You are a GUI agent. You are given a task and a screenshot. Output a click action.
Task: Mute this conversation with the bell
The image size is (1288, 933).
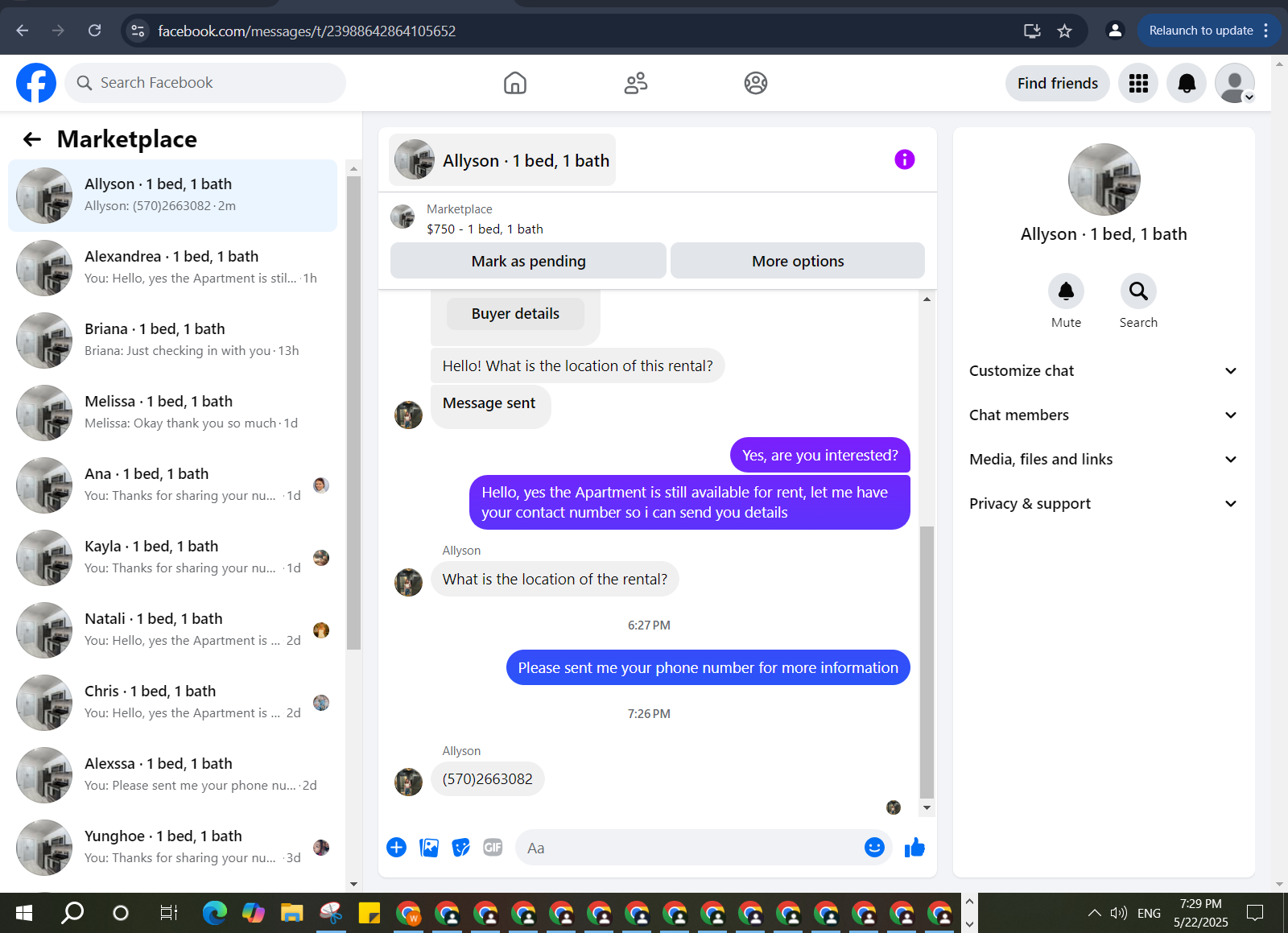(x=1066, y=291)
